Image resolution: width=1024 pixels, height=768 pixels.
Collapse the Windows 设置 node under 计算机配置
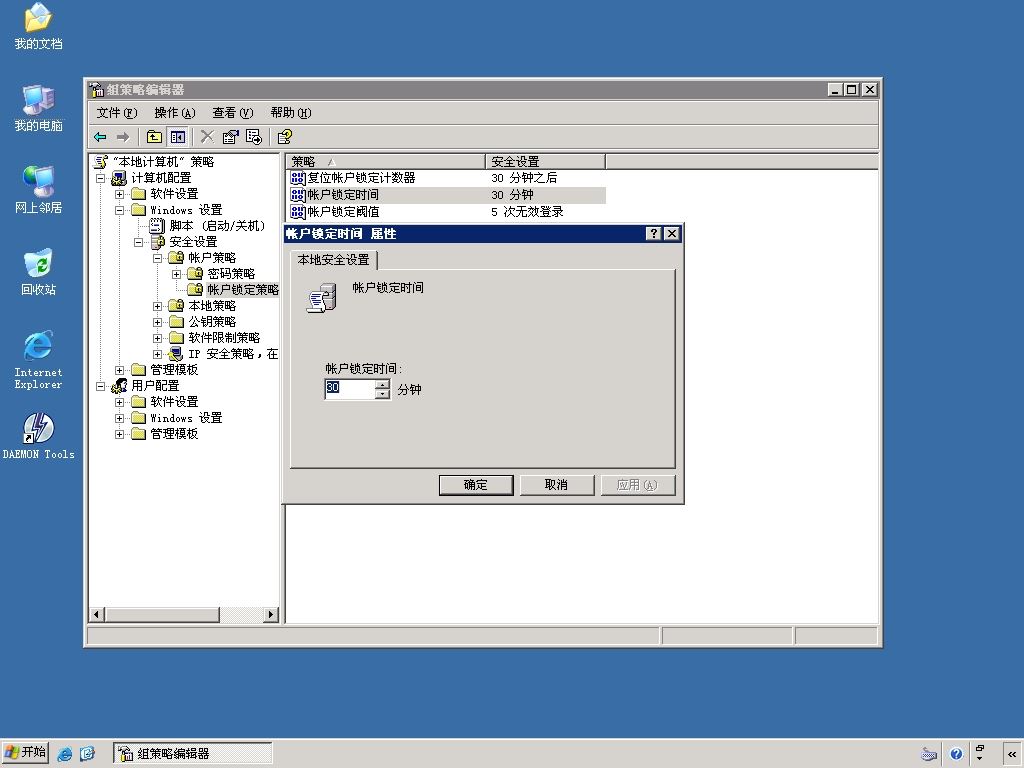tap(120, 210)
